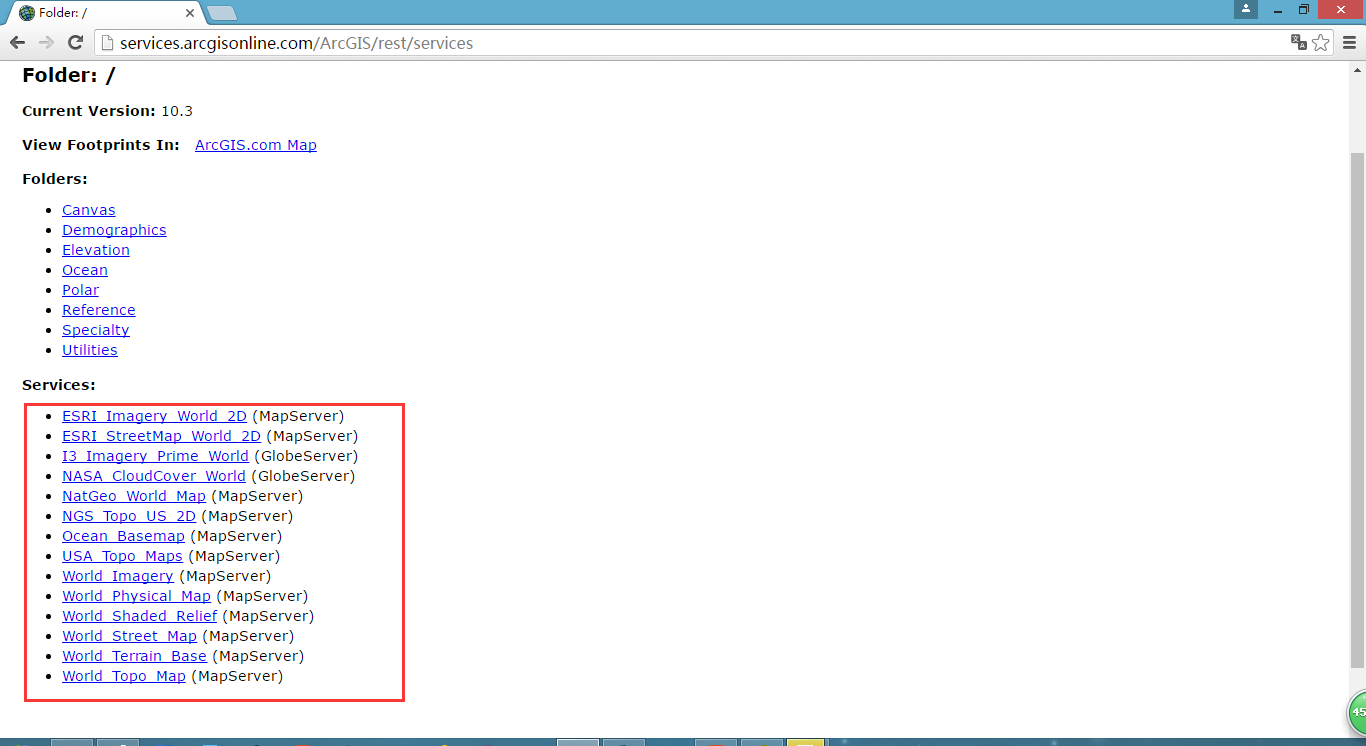
Task: Open World_Street_Map service link
Action: point(129,636)
